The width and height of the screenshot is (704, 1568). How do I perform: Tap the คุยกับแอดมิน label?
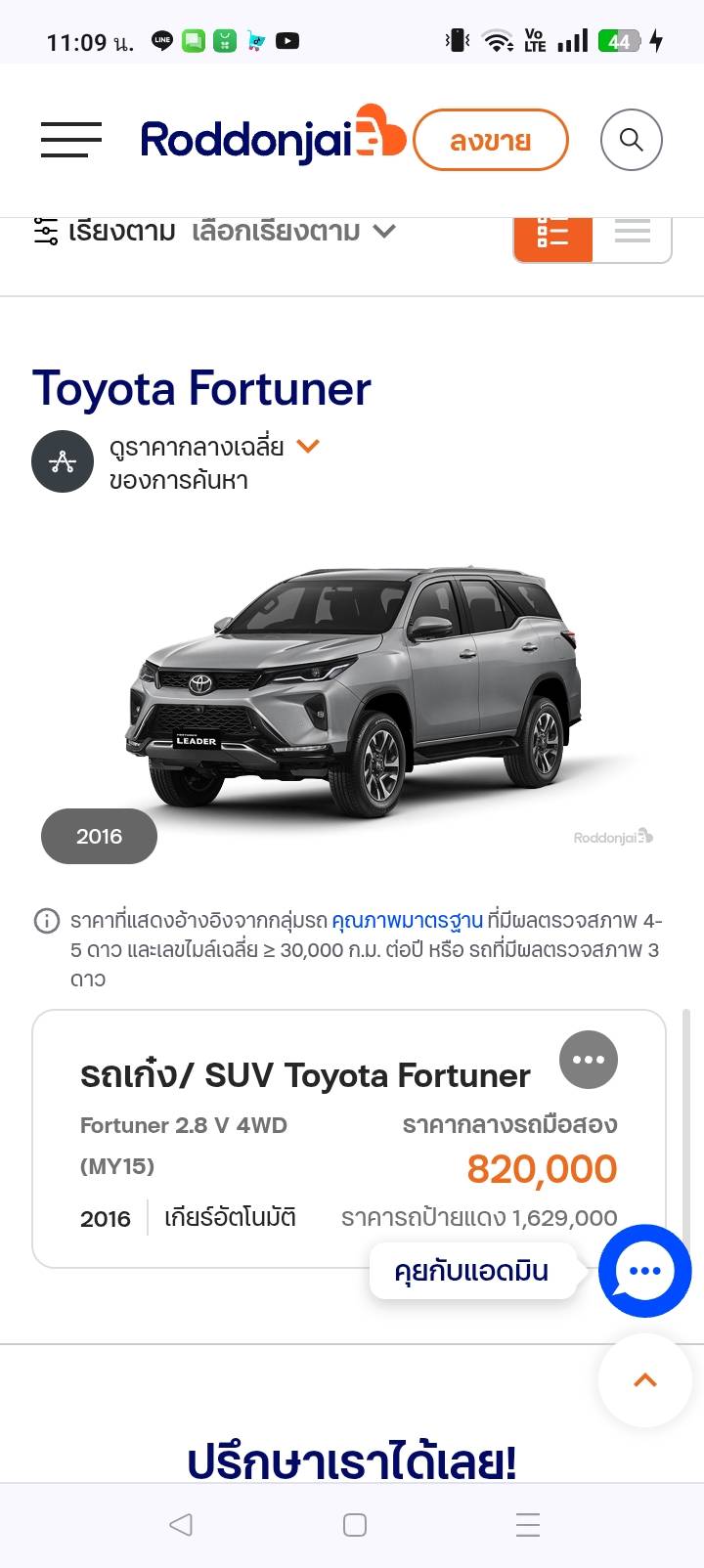471,1271
